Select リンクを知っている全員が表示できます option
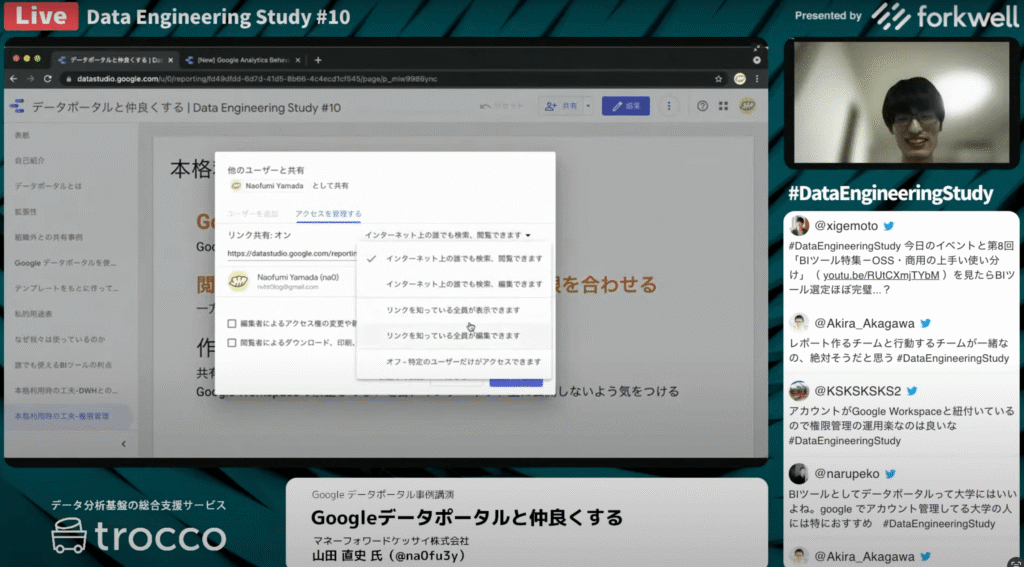1024x567 pixels. coord(452,310)
